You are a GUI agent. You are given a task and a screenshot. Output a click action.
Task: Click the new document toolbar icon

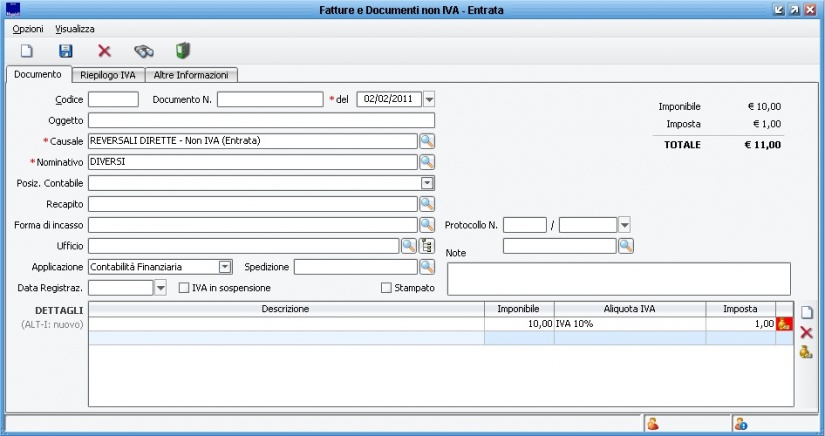(27, 50)
